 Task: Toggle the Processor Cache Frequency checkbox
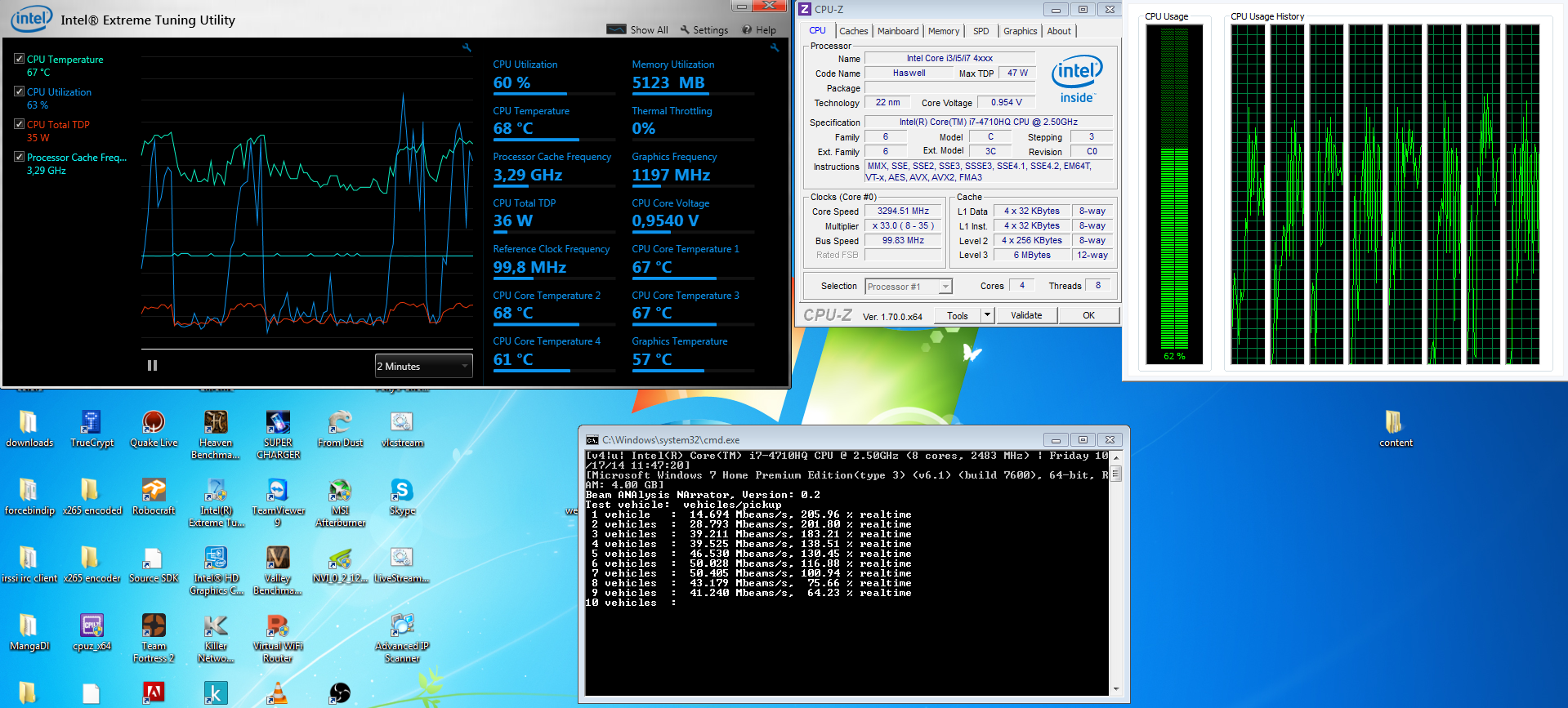(x=19, y=157)
